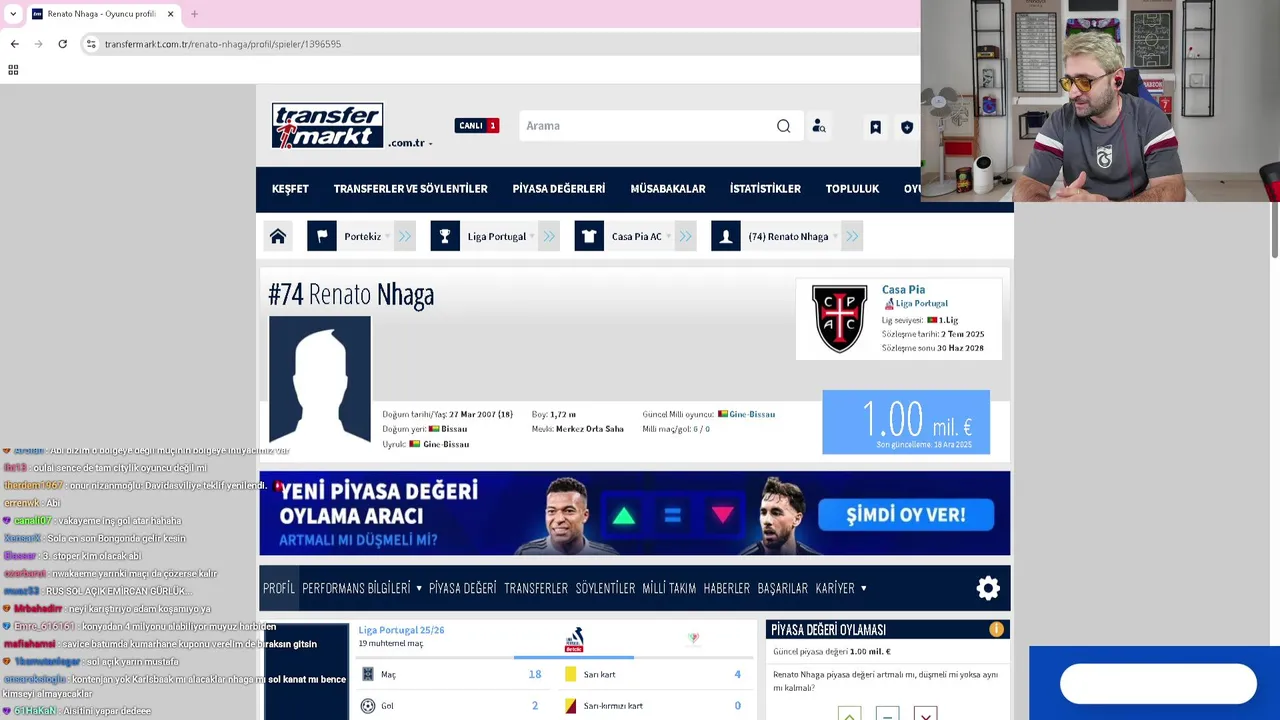The image size is (1280, 720).
Task: Select the MİLLİ TAKIM tab
Action: pos(669,589)
